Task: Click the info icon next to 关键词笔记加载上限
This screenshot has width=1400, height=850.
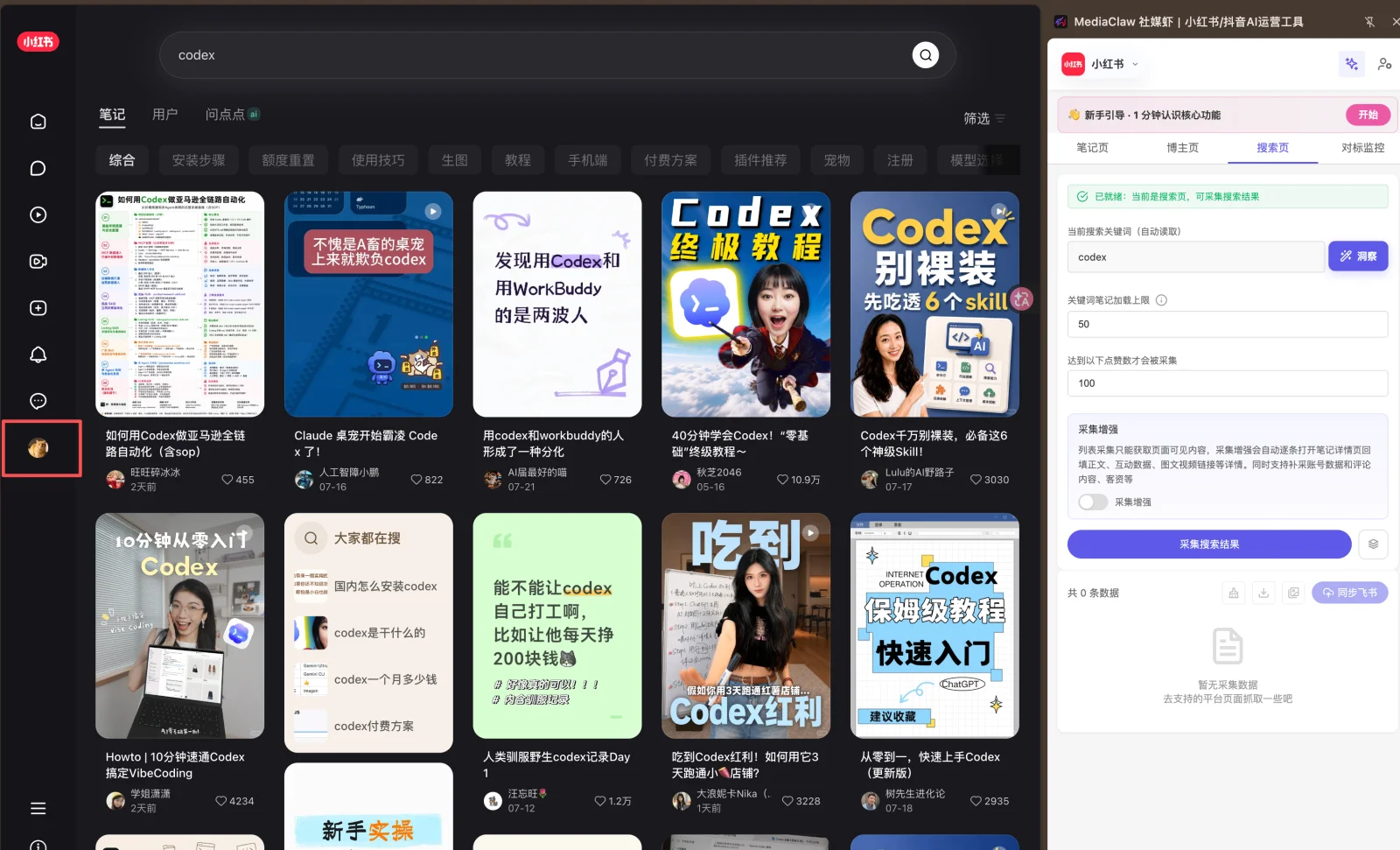Action: 1161,300
